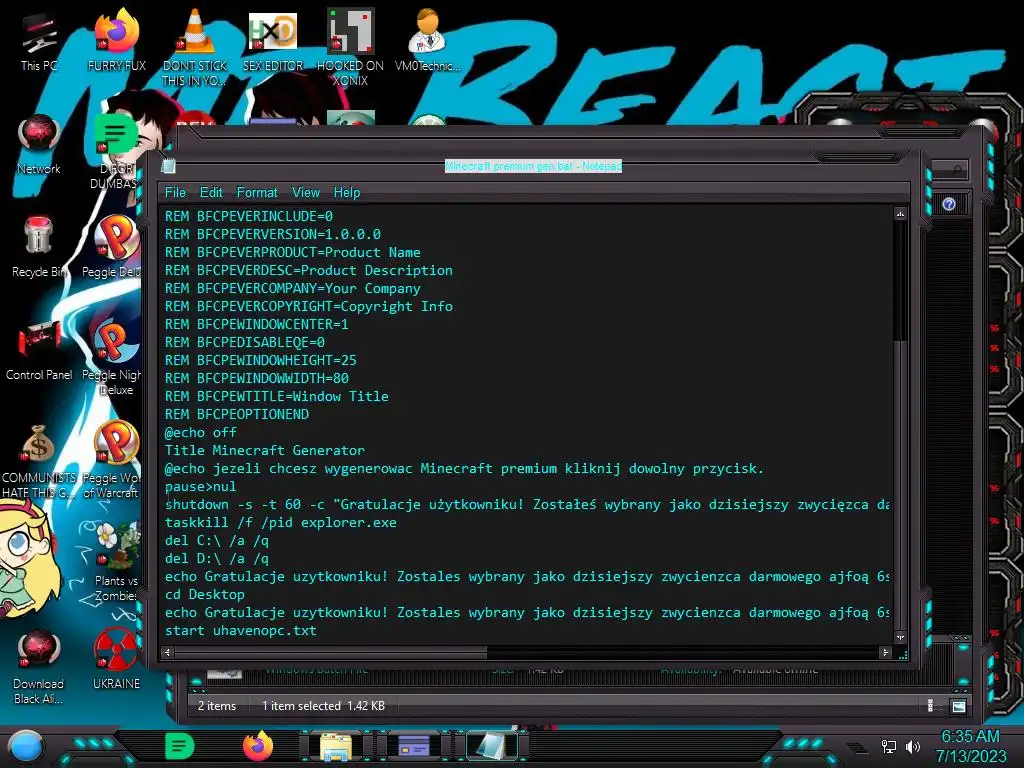The width and height of the screenshot is (1024, 768).
Task: Click the line 'del C:\ /a /q'
Action: click(217, 541)
